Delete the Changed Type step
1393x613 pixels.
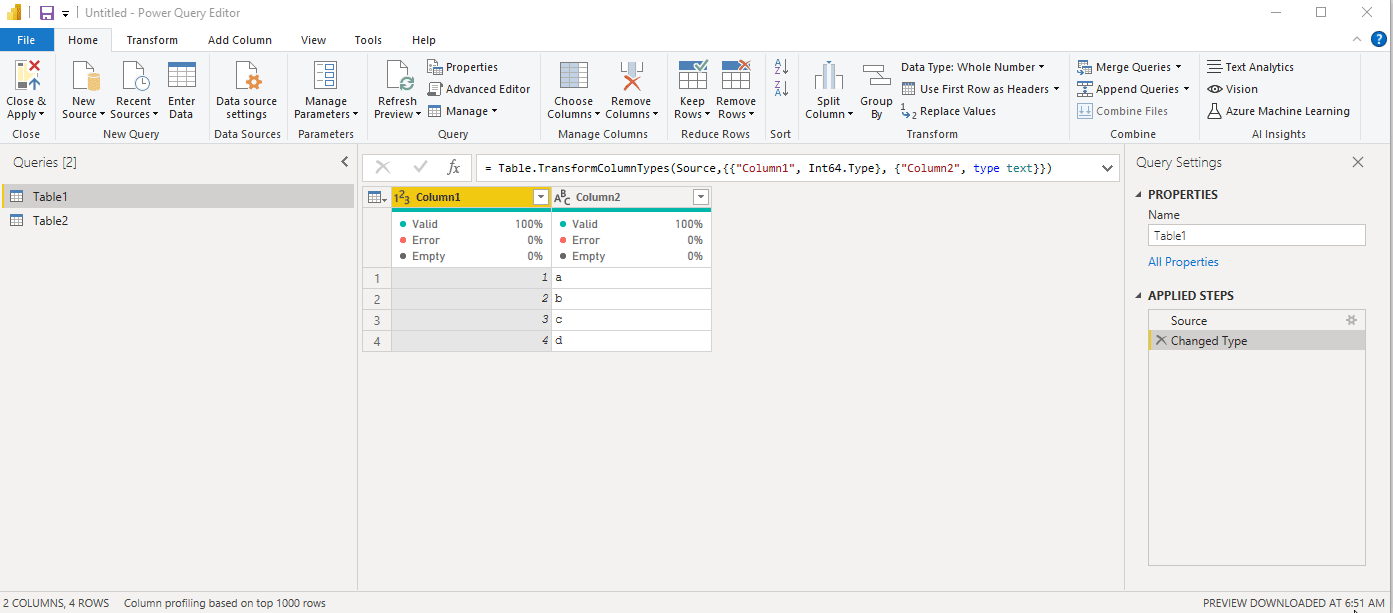[x=1160, y=340]
